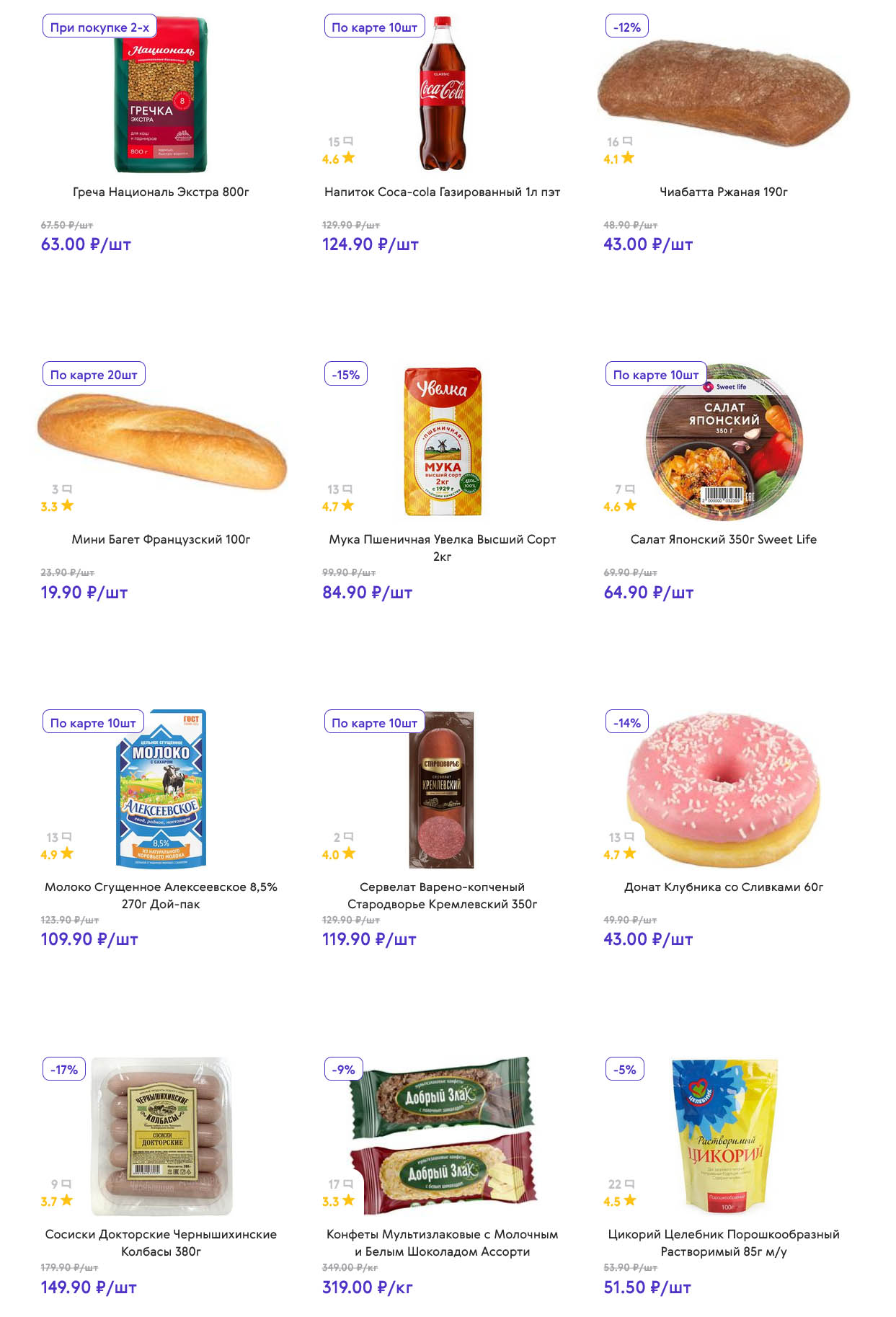Open the Греча Националь Экстра 800г link
This screenshot has height=1317, width=896.
click(161, 192)
